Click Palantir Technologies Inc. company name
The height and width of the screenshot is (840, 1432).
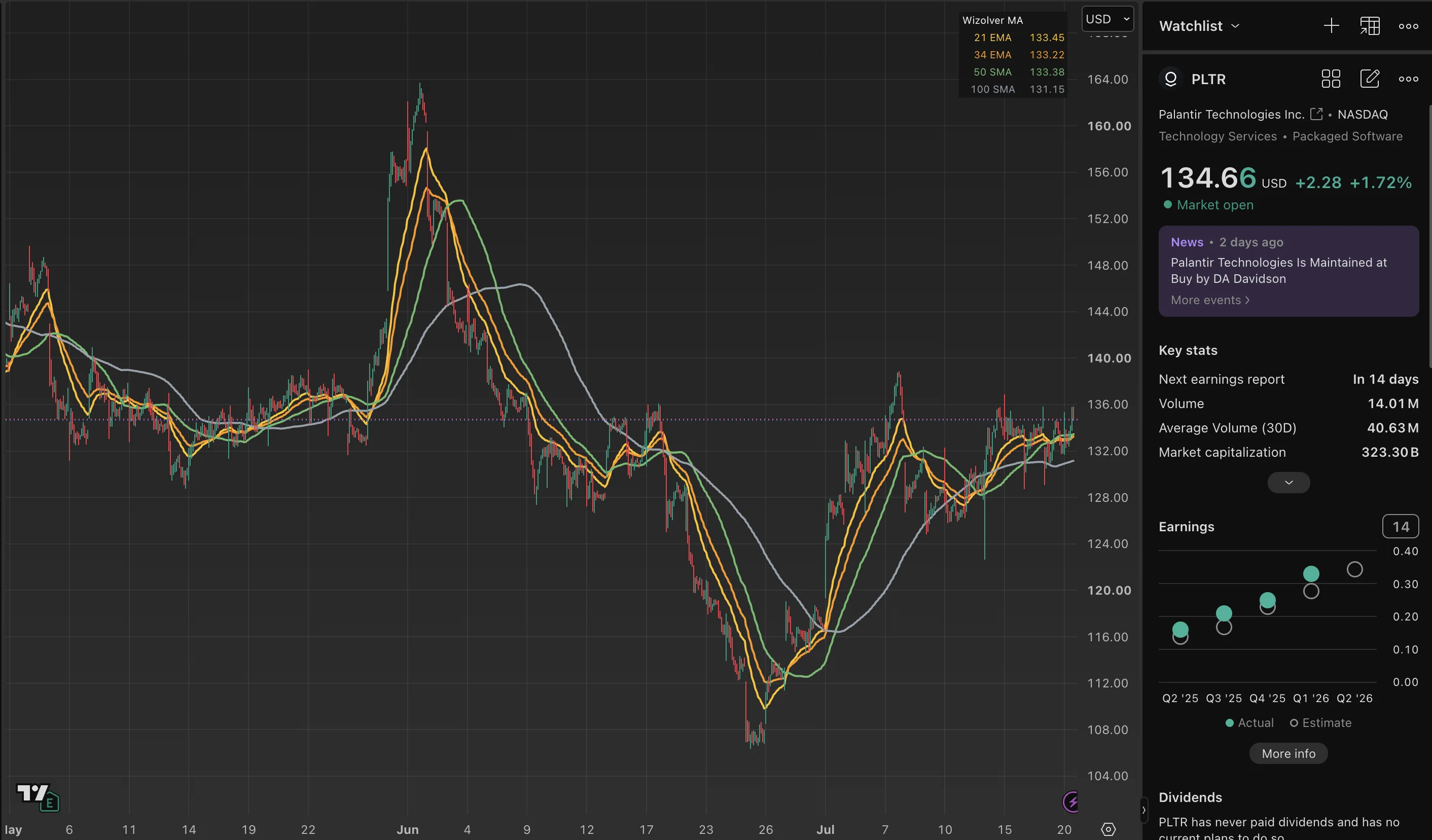pyautogui.click(x=1231, y=114)
